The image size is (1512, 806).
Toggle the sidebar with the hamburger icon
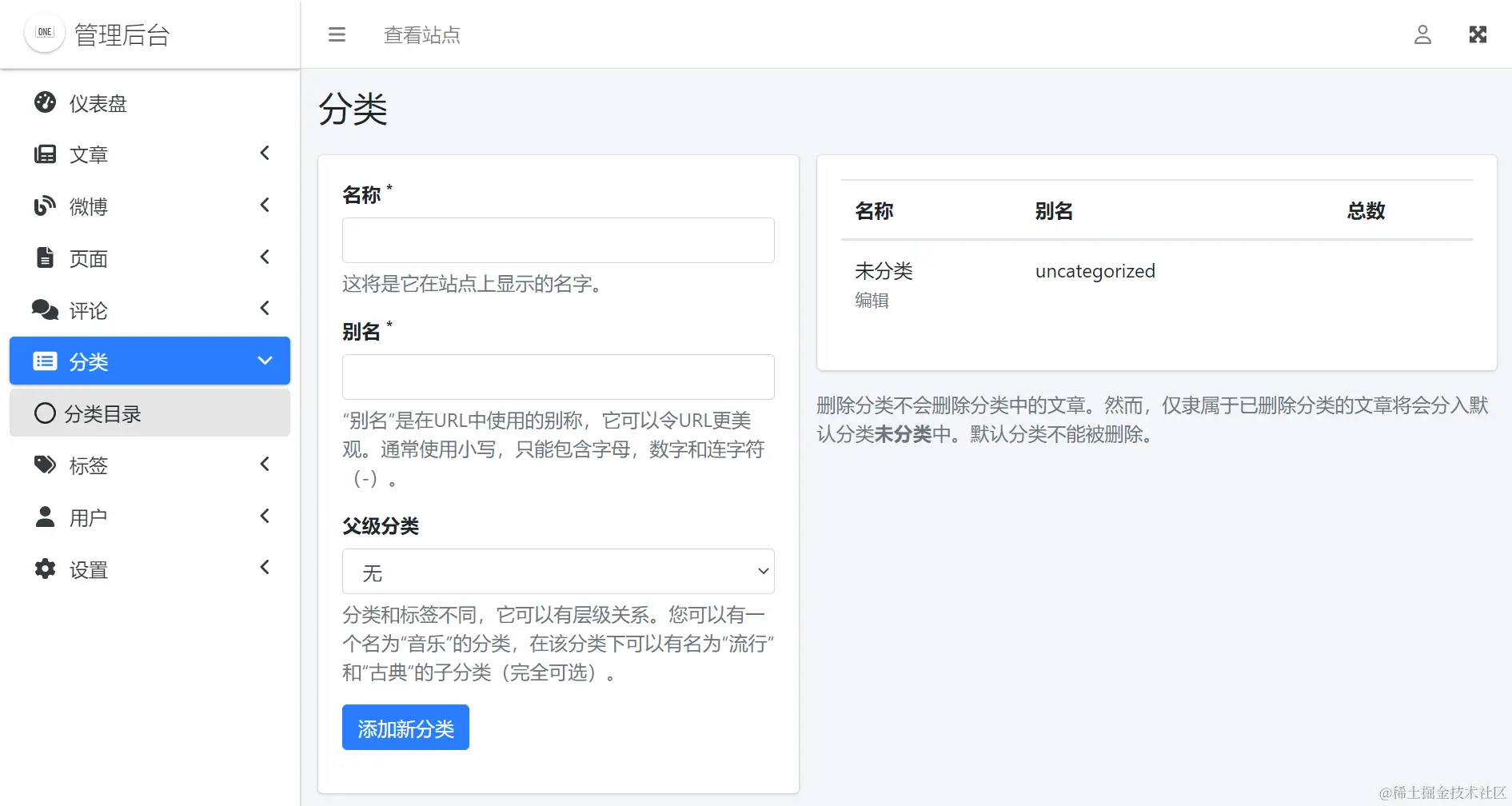click(337, 34)
